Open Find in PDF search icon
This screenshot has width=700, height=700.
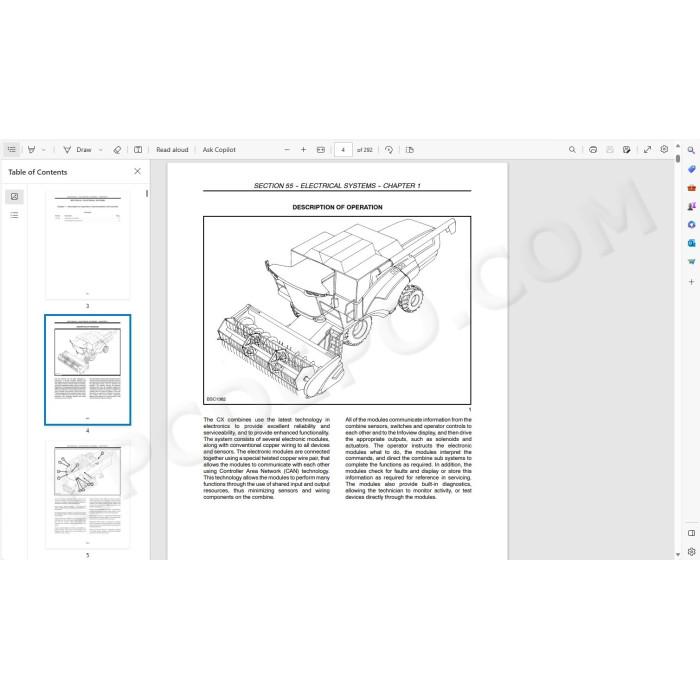[x=572, y=150]
